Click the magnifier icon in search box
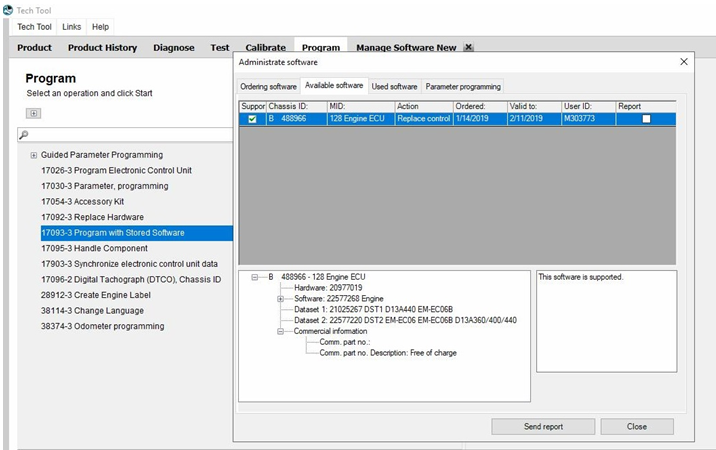 tap(24, 134)
